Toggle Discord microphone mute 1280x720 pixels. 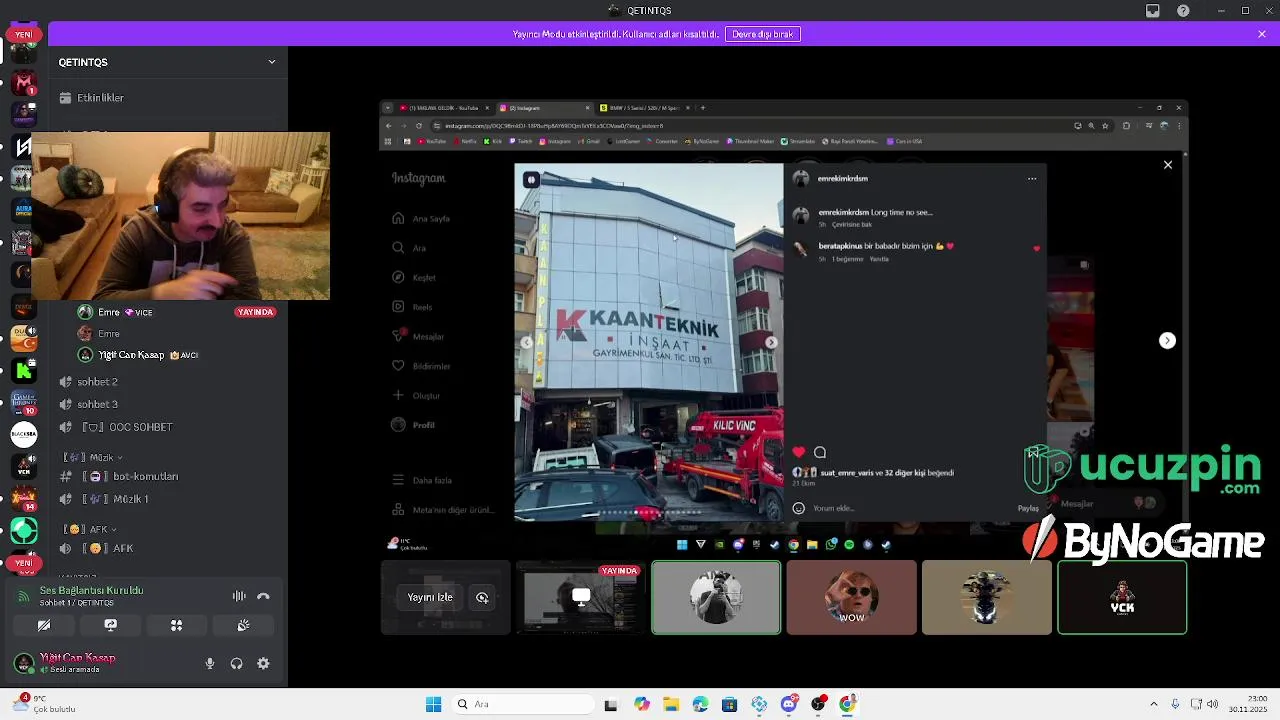click(x=210, y=663)
